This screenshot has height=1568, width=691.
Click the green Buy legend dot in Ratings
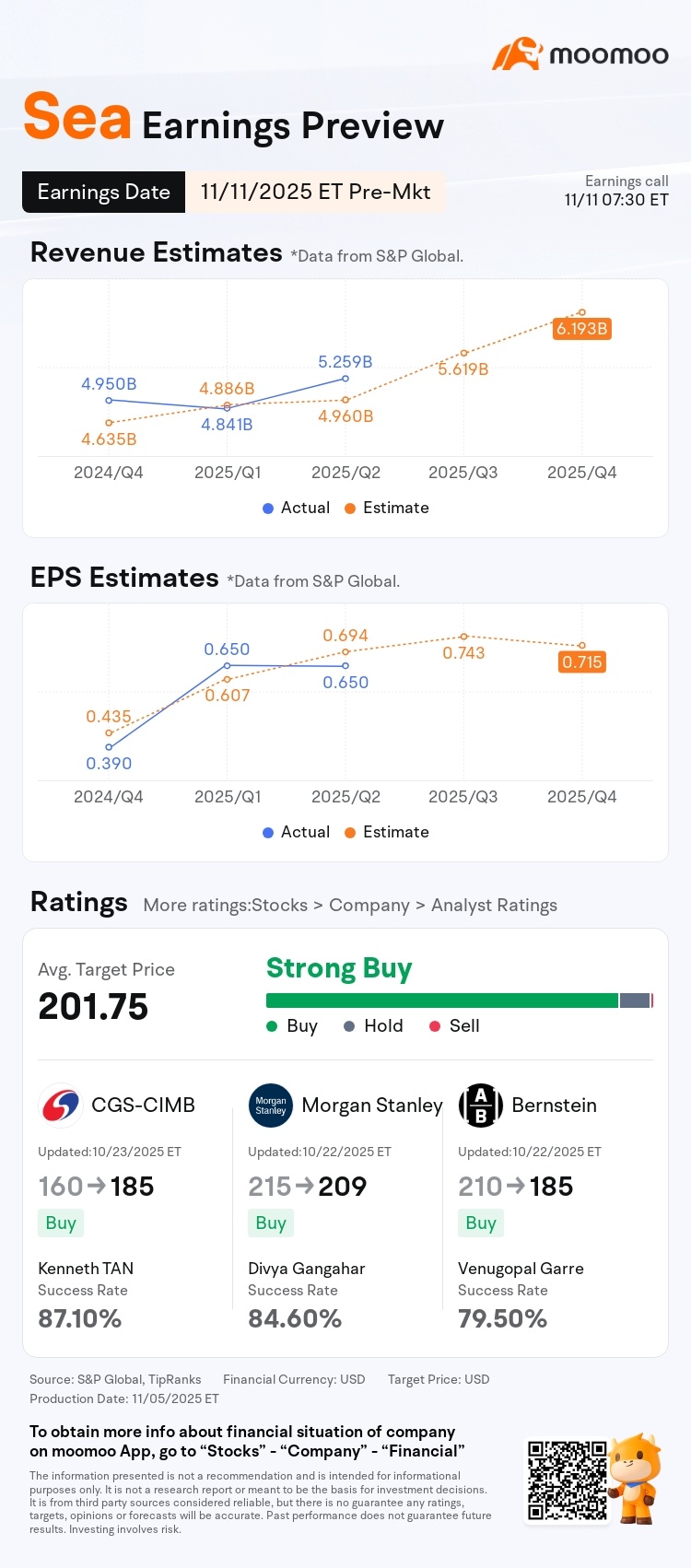pos(272,1026)
